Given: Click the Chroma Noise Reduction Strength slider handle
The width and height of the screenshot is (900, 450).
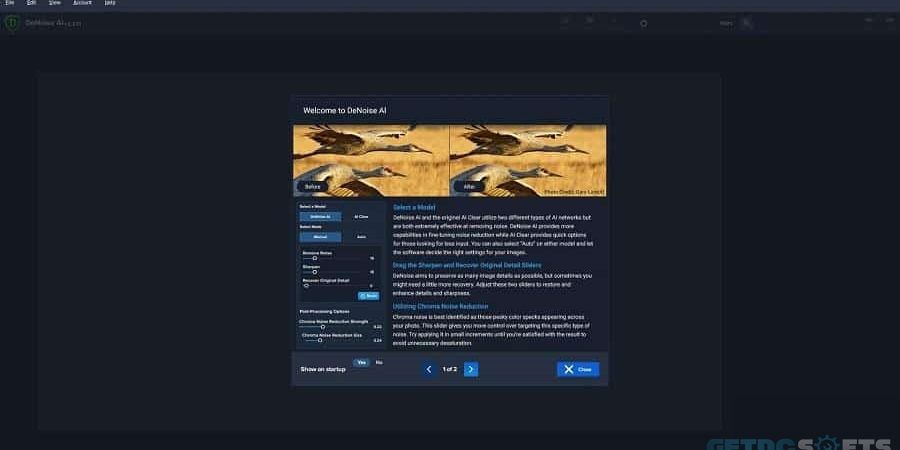Looking at the screenshot, I should 323,327.
